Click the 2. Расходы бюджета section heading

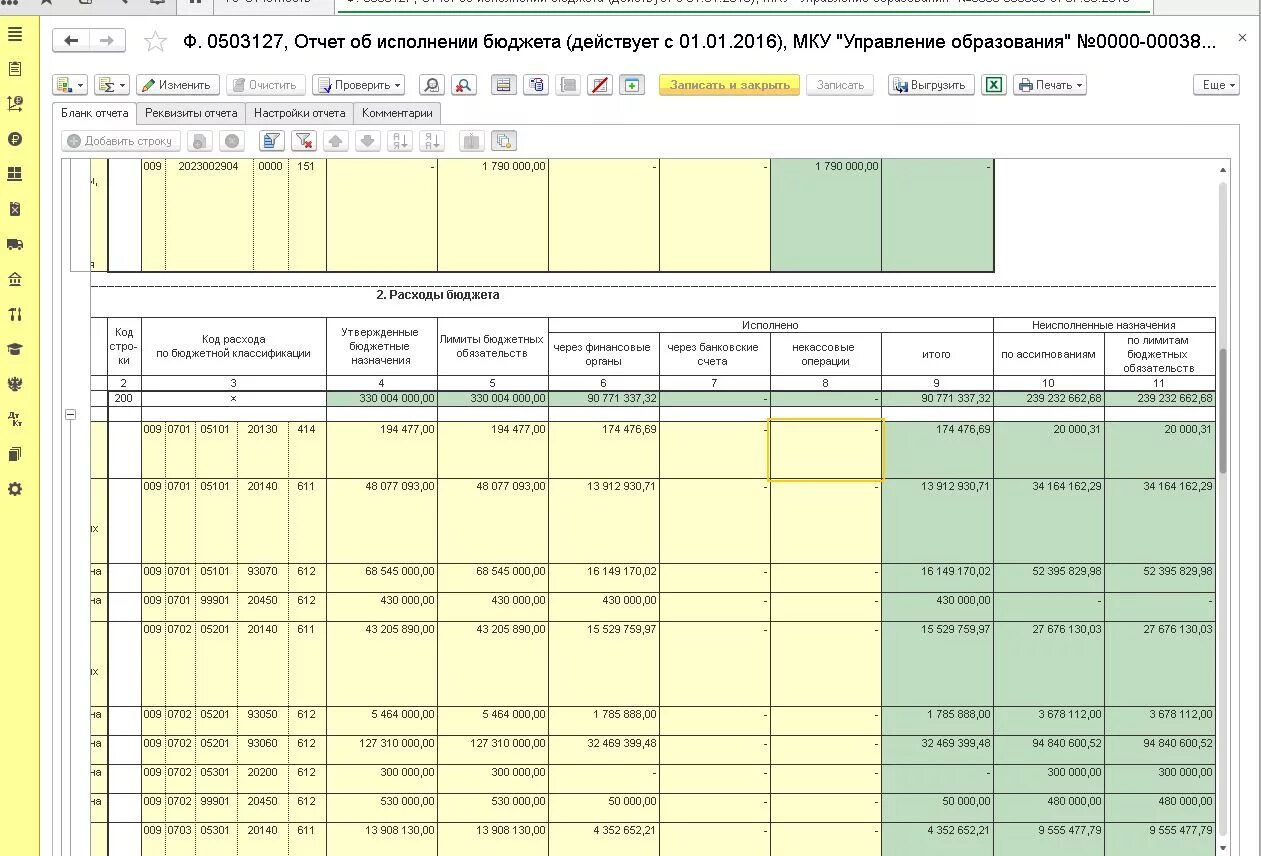click(437, 295)
